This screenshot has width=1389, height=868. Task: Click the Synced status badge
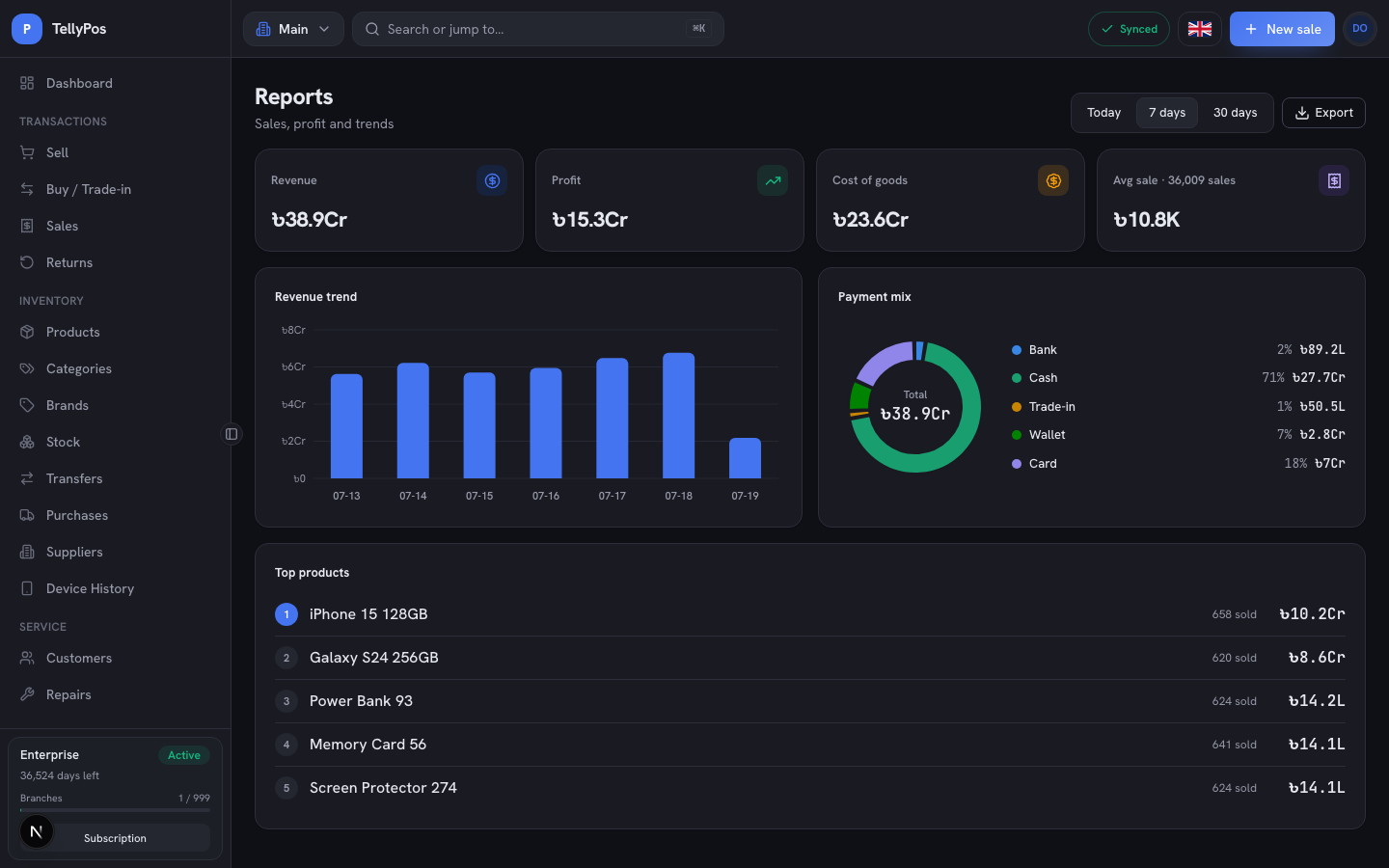tap(1129, 29)
